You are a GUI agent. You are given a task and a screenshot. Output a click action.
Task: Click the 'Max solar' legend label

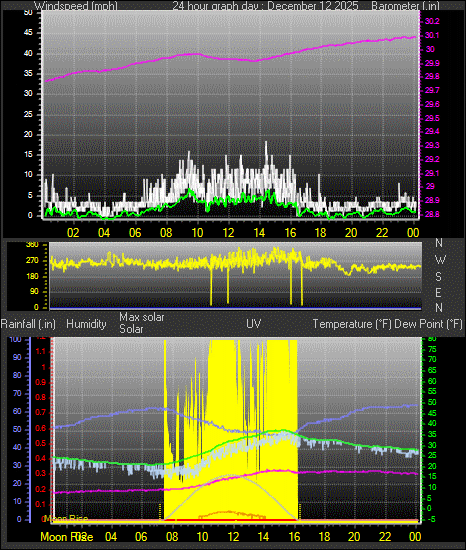(142, 317)
